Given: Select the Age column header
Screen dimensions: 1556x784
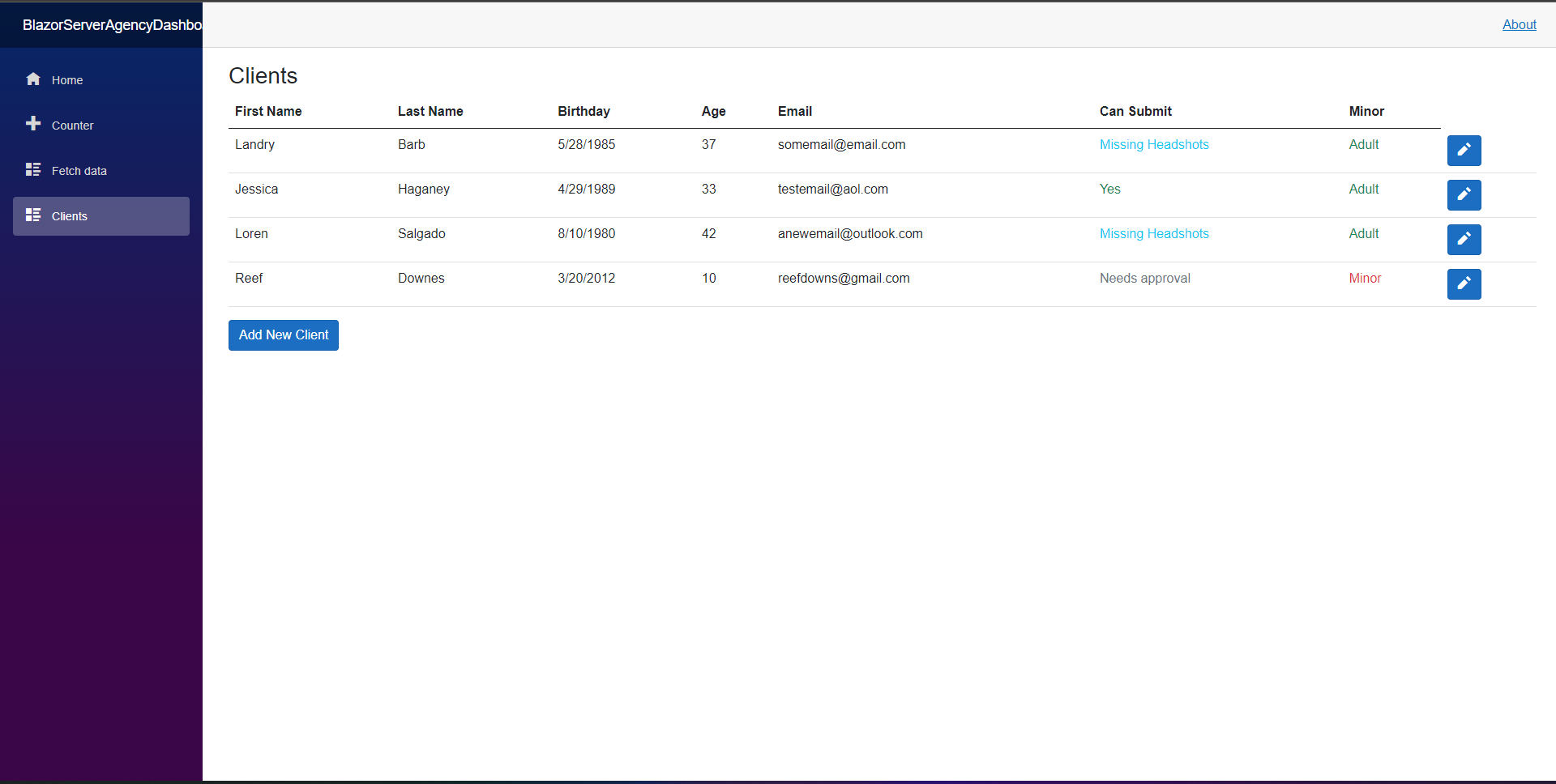Looking at the screenshot, I should point(713,111).
